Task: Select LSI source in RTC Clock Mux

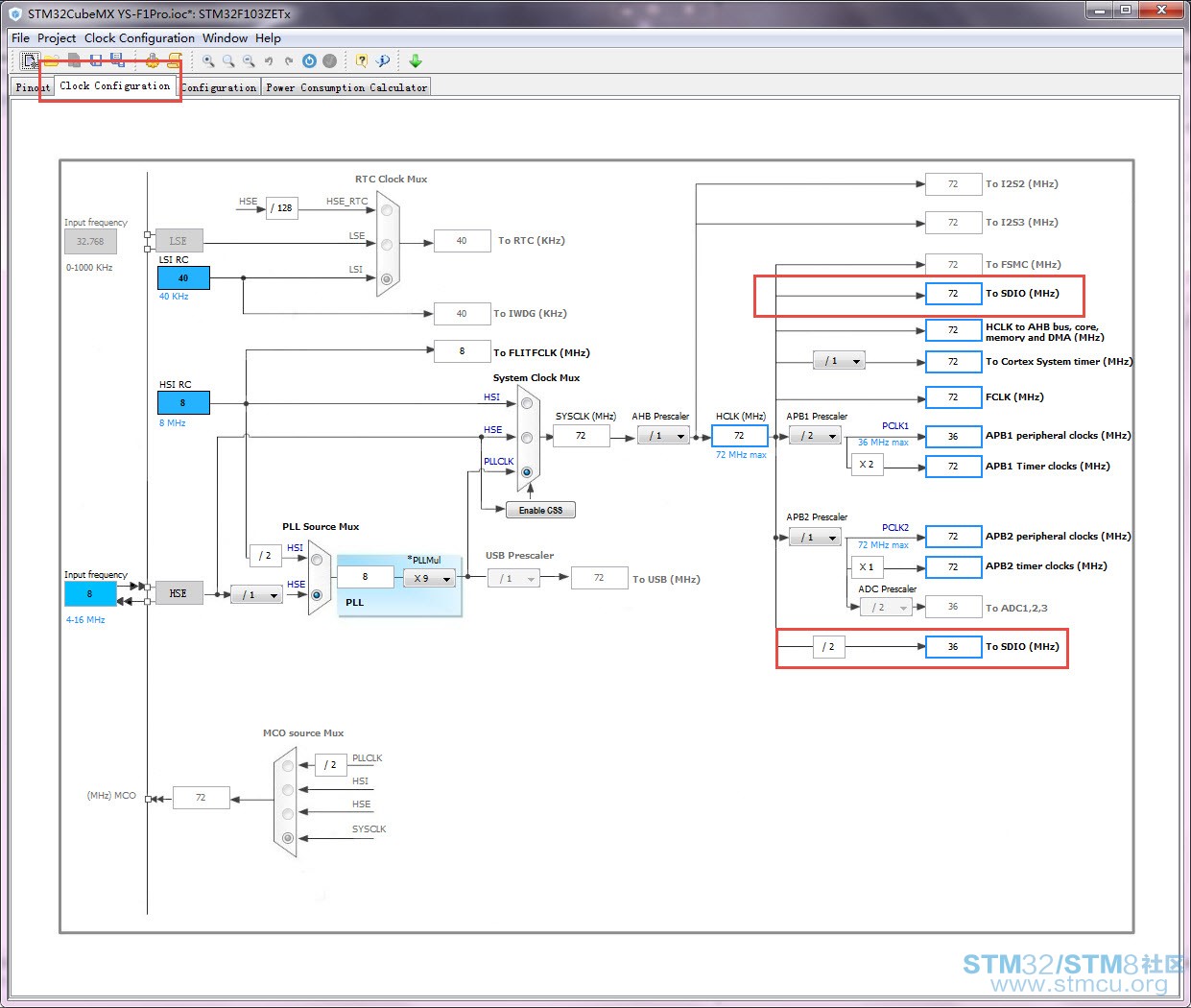Action: pyautogui.click(x=386, y=279)
